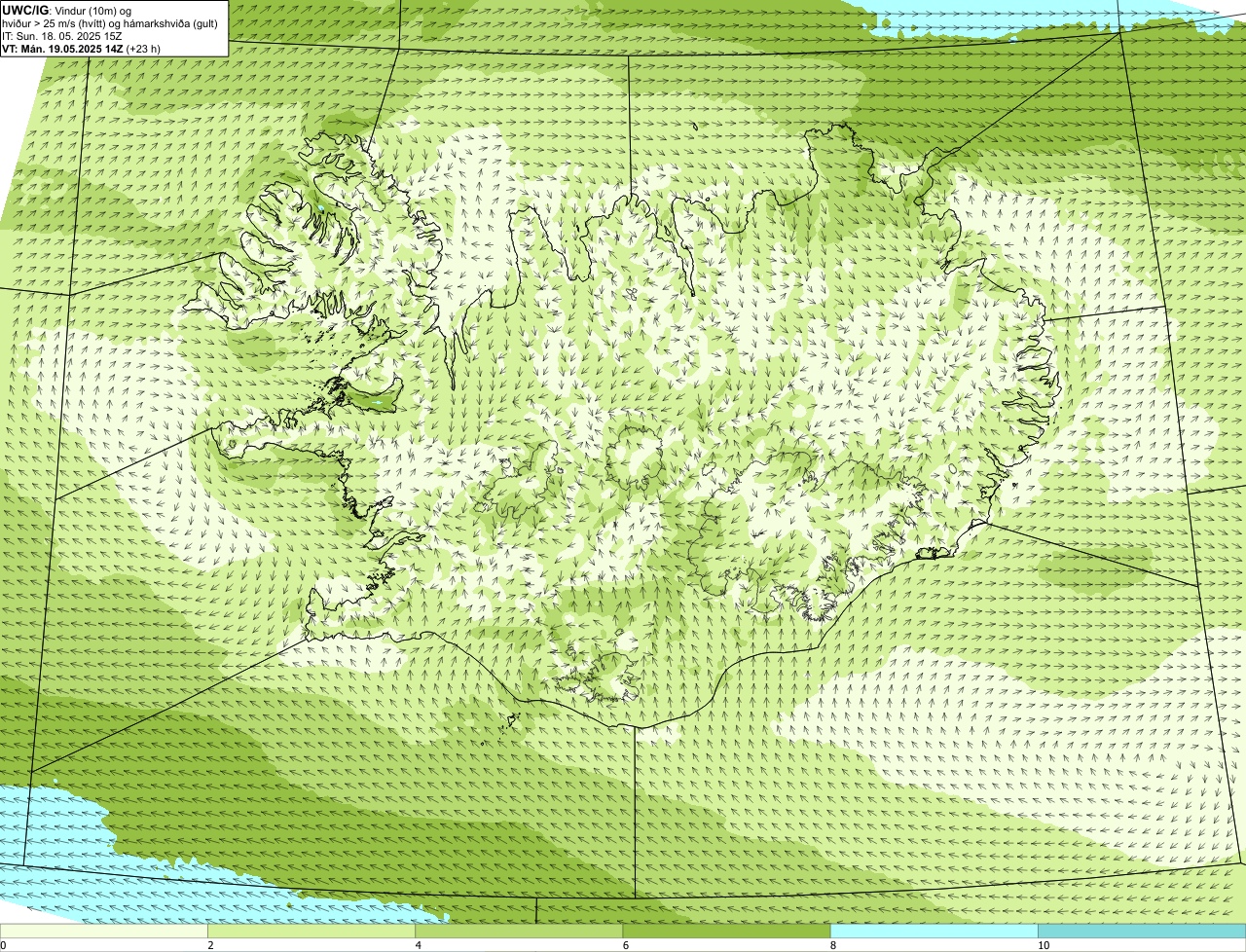
Task: Click the 'IT: Sun. 18. 05. 2025 15Z' line
Action: click(64, 35)
